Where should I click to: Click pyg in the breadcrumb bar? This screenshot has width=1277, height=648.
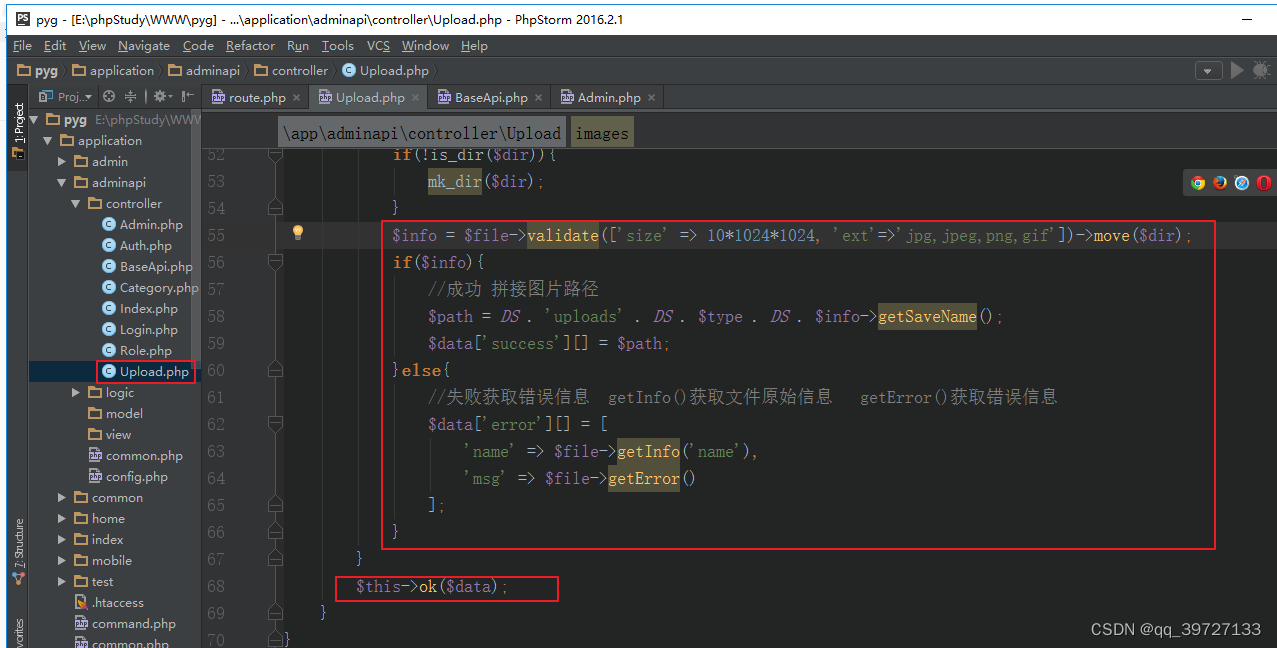[x=38, y=71]
